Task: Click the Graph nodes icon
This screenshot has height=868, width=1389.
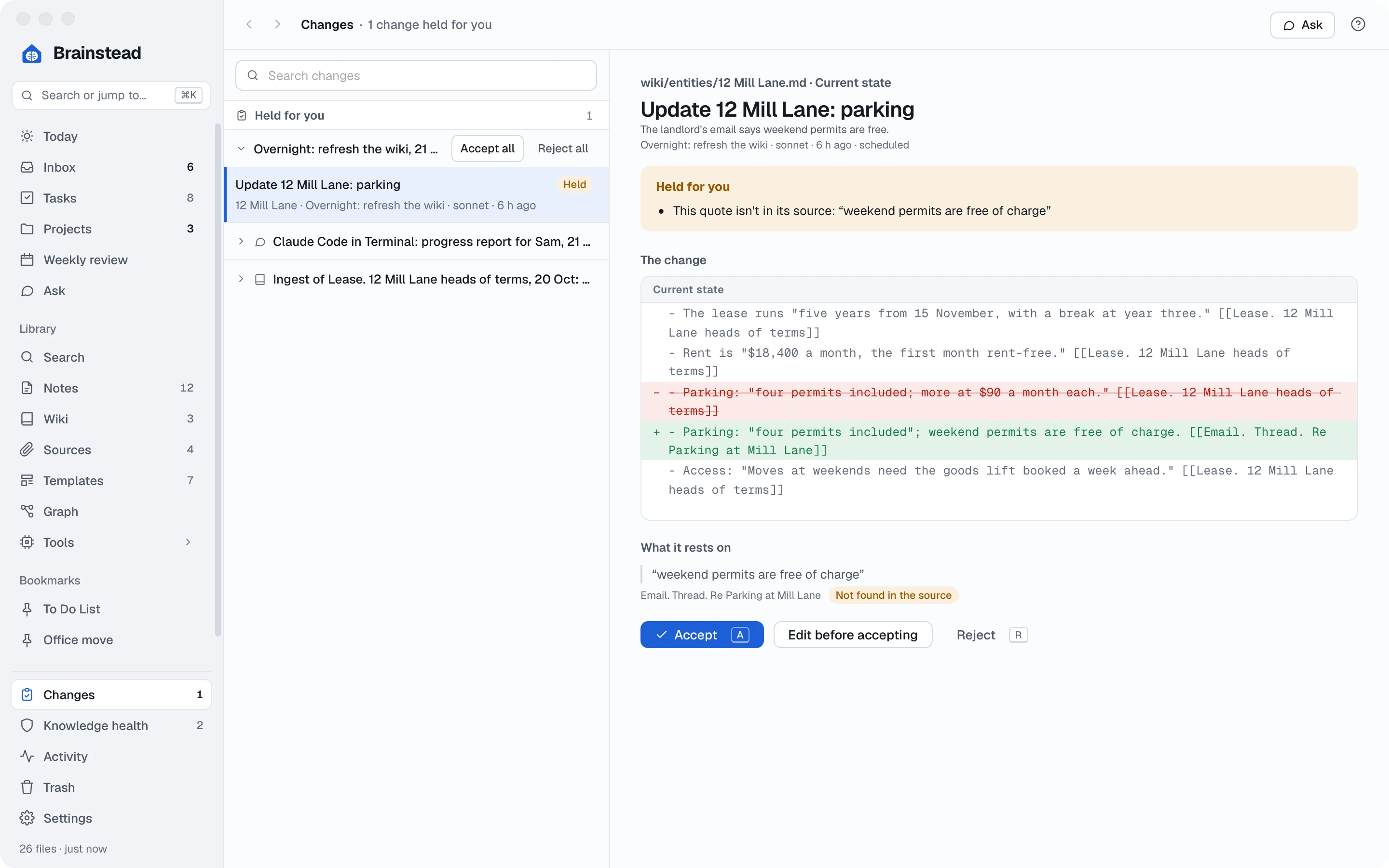Action: (27, 511)
